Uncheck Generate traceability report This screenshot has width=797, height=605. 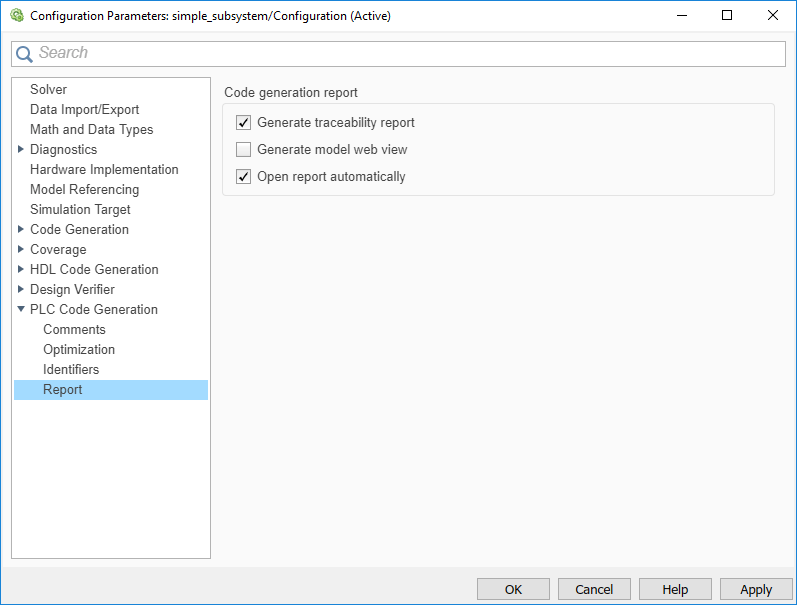coord(243,123)
